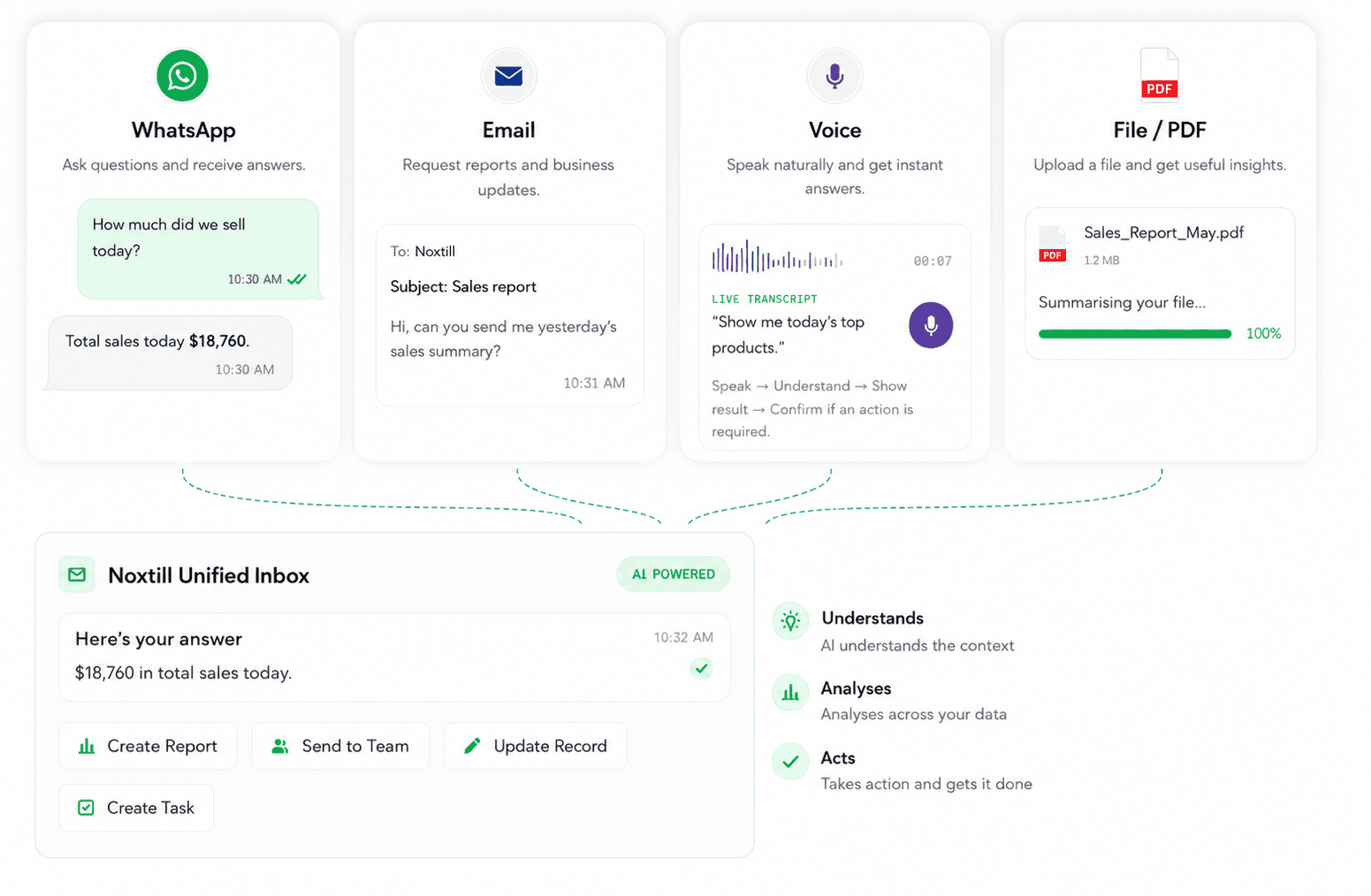
Task: Click the 'Total sales today $18,760.' reply bubble
Action: pyautogui.click(x=169, y=353)
